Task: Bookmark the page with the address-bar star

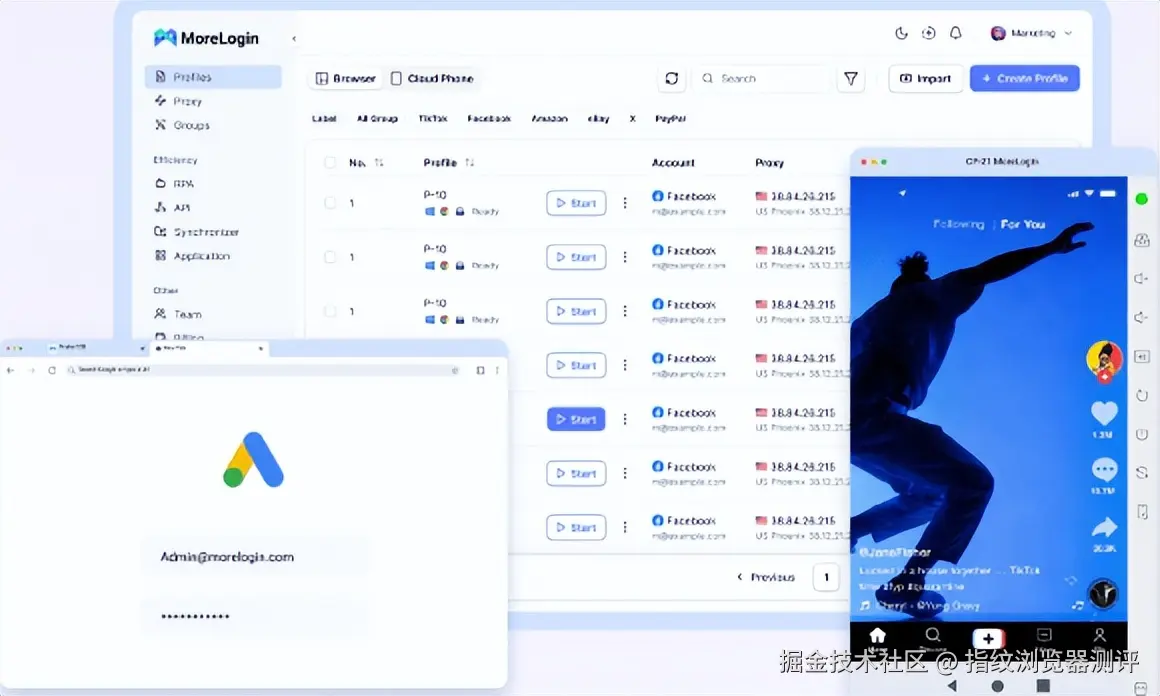Action: 455,370
